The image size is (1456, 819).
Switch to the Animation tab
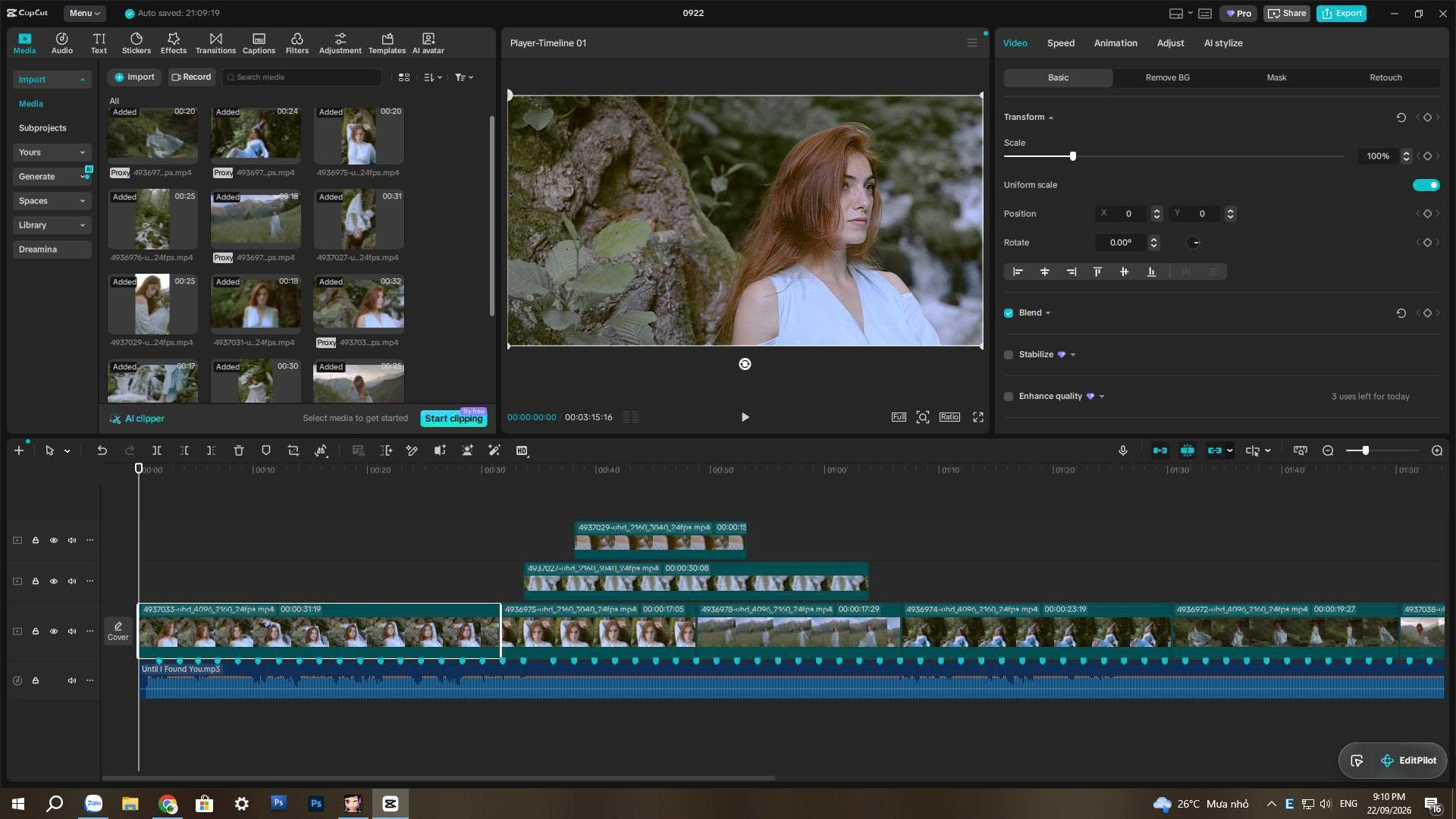[x=1115, y=43]
